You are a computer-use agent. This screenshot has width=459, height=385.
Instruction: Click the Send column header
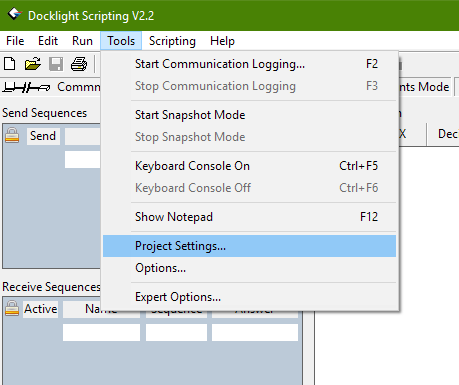tap(43, 136)
